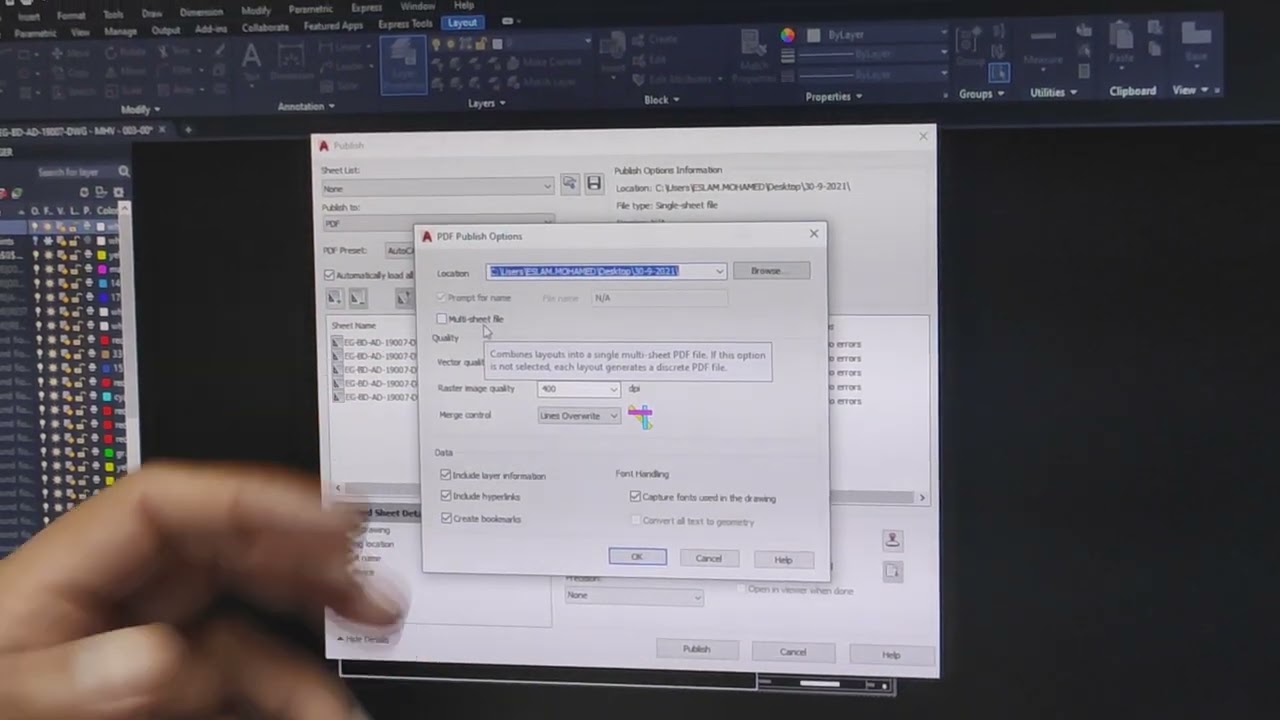Close the EG-BD-AD-19007 drawing tab

(x=162, y=130)
